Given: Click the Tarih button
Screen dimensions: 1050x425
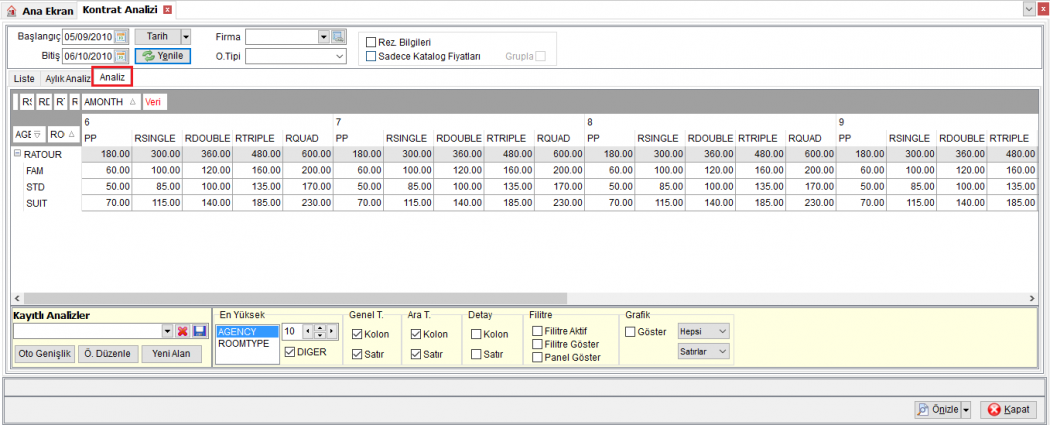Looking at the screenshot, I should pyautogui.click(x=157, y=37).
